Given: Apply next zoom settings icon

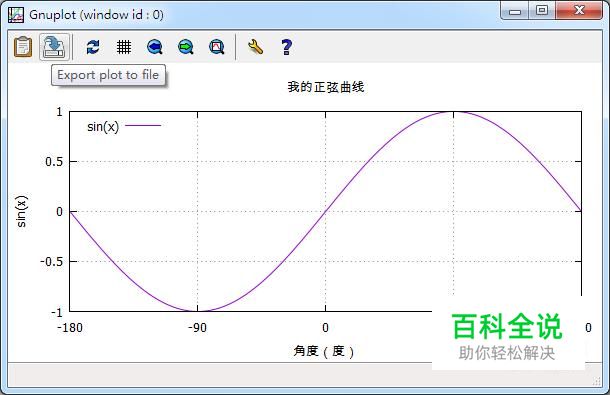Looking at the screenshot, I should [x=186, y=47].
